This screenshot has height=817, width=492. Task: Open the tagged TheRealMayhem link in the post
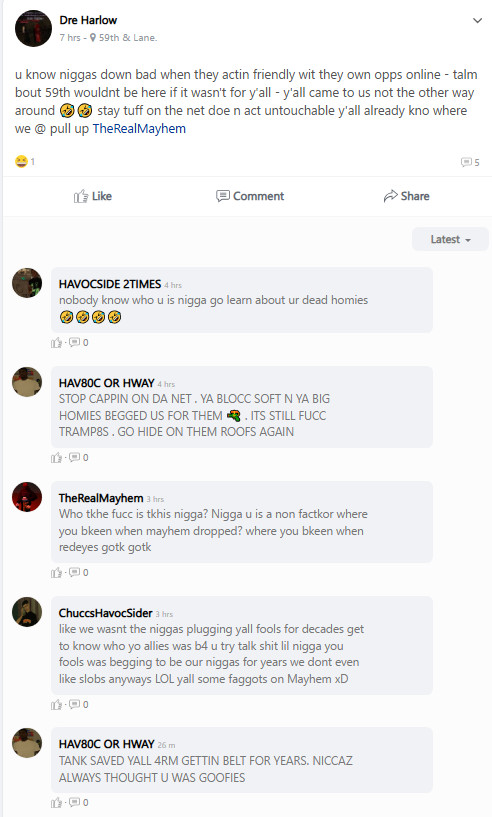139,129
